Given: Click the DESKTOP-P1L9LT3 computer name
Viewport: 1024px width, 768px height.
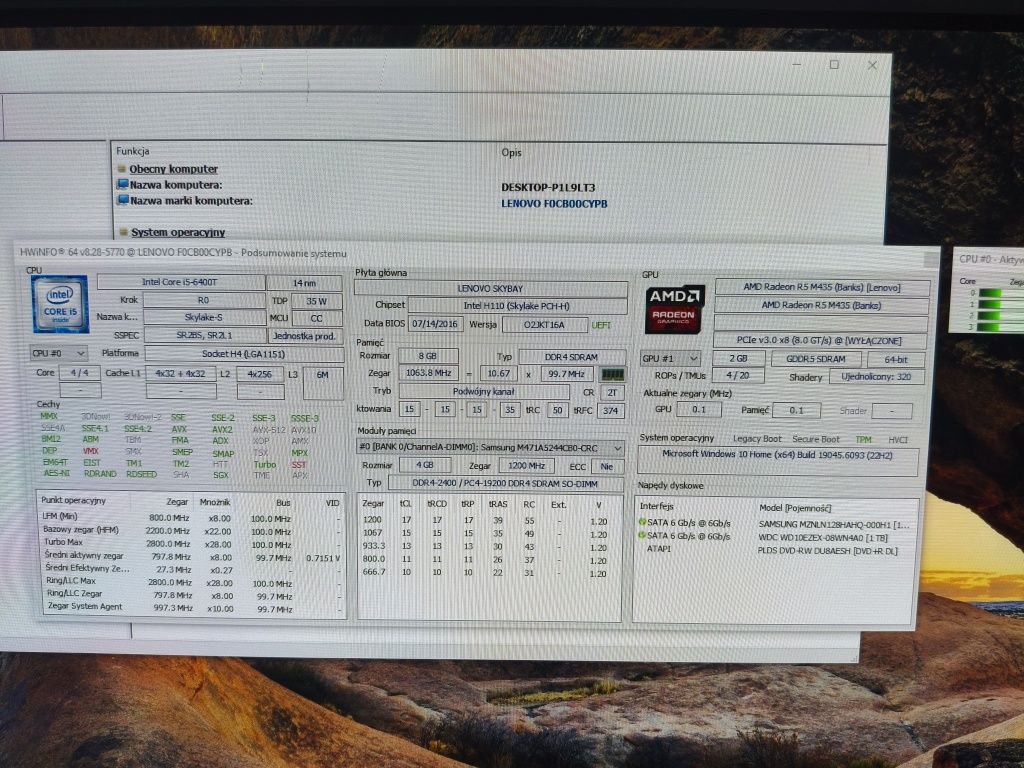Looking at the screenshot, I should coord(548,187).
